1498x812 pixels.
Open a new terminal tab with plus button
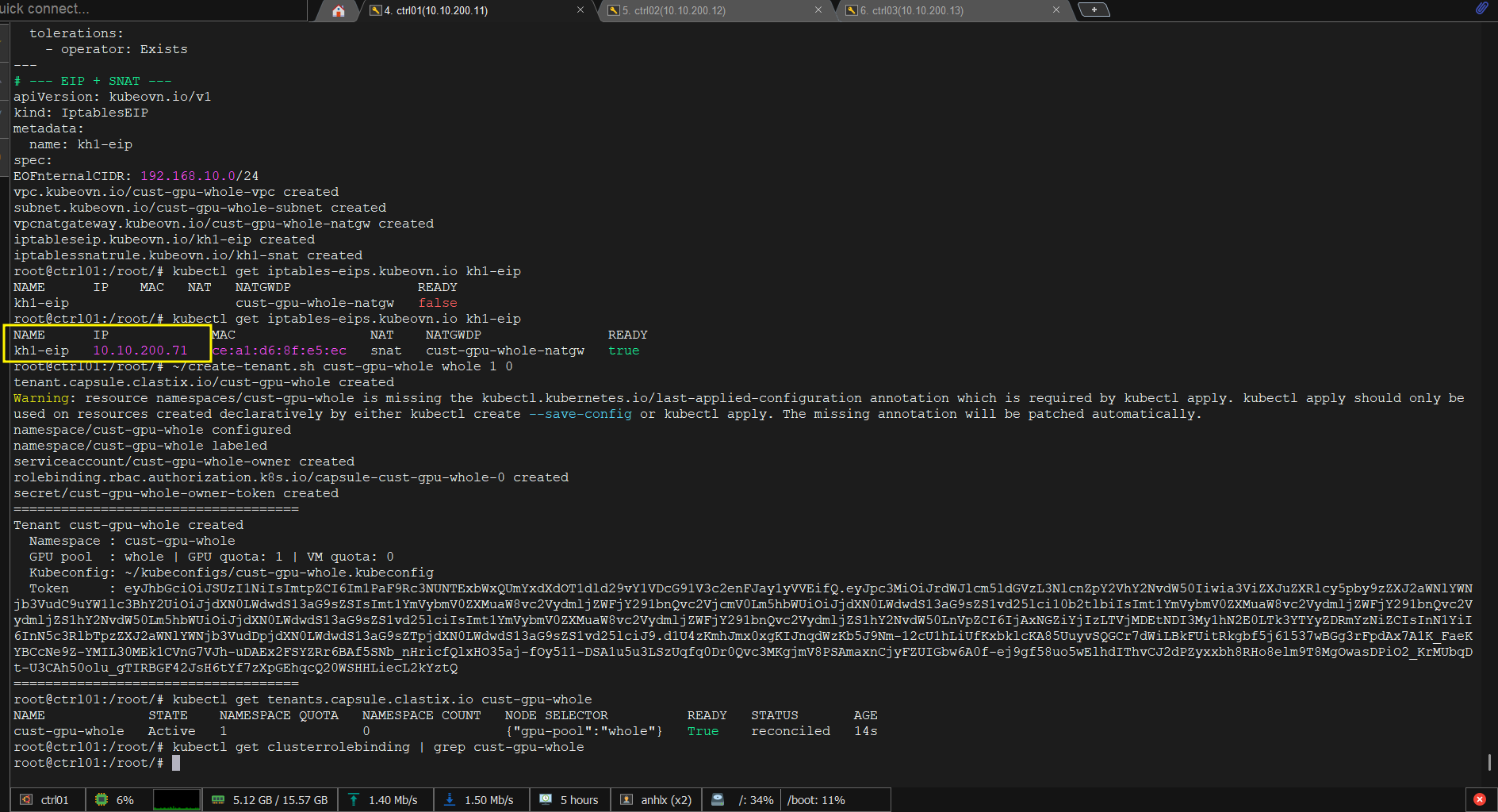[1094, 10]
